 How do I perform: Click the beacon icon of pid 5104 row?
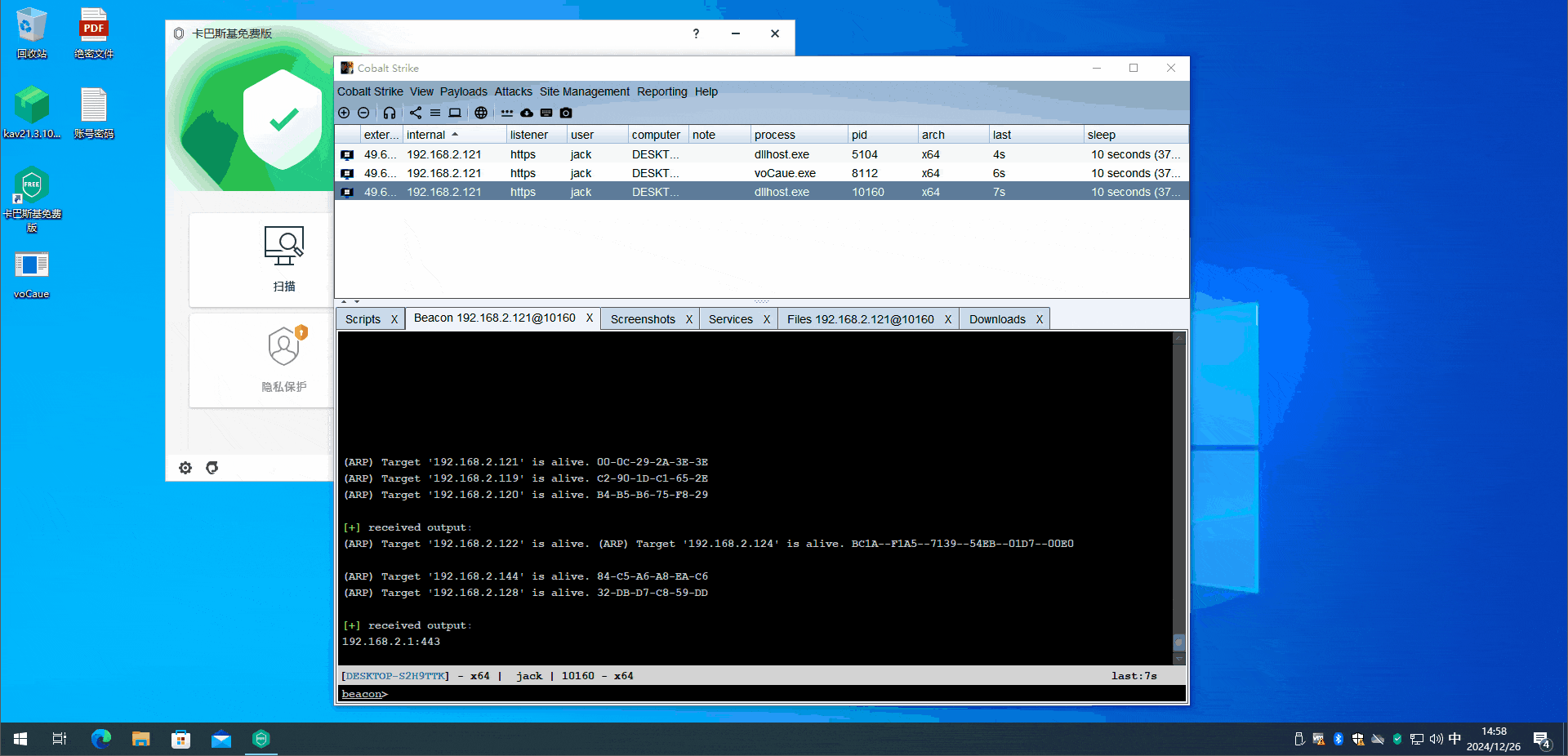[347, 154]
